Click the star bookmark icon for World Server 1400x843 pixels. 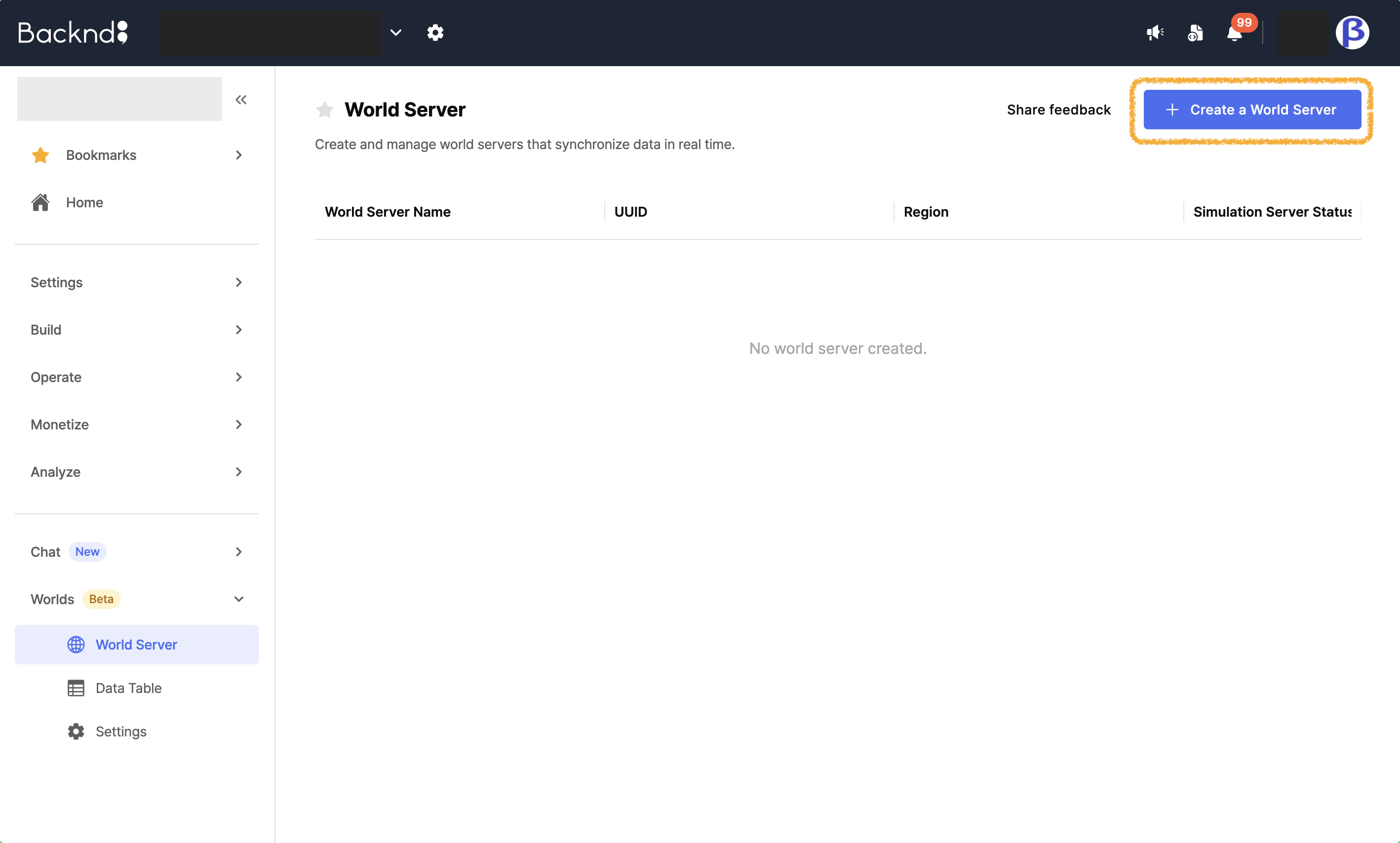324,109
